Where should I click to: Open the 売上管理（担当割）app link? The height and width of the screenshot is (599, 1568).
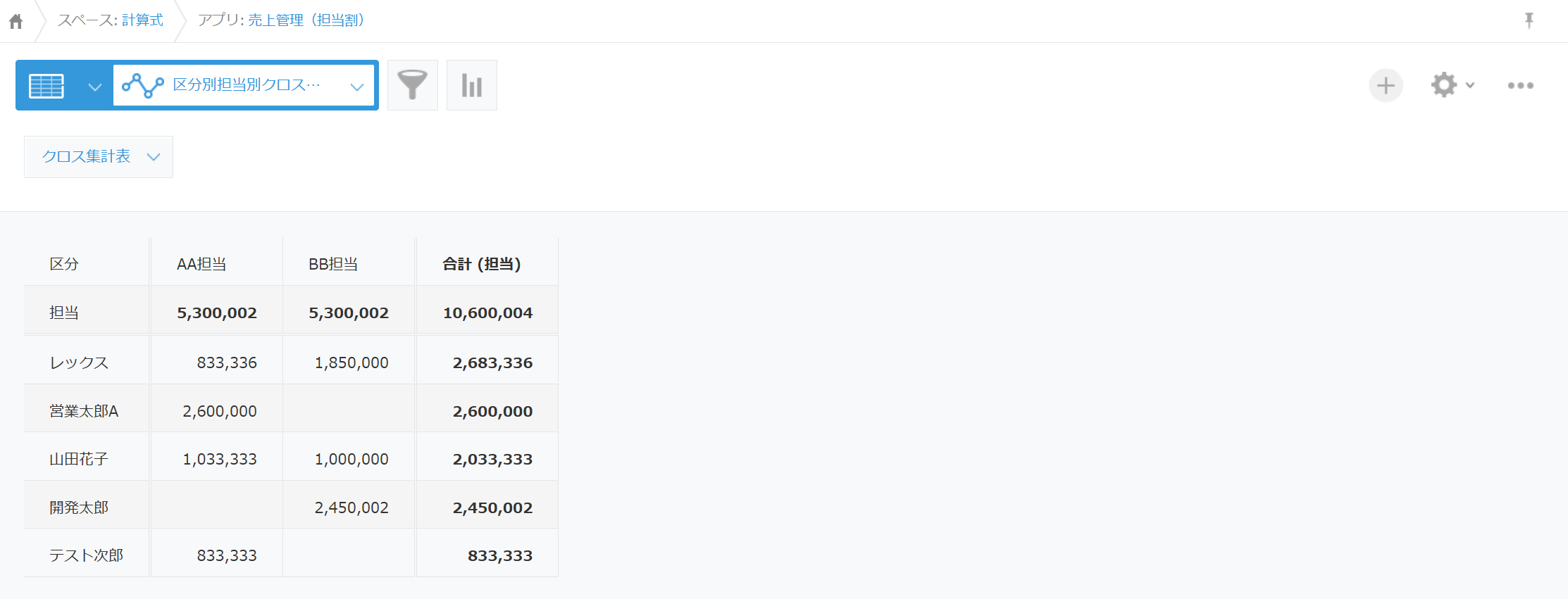pos(306,20)
